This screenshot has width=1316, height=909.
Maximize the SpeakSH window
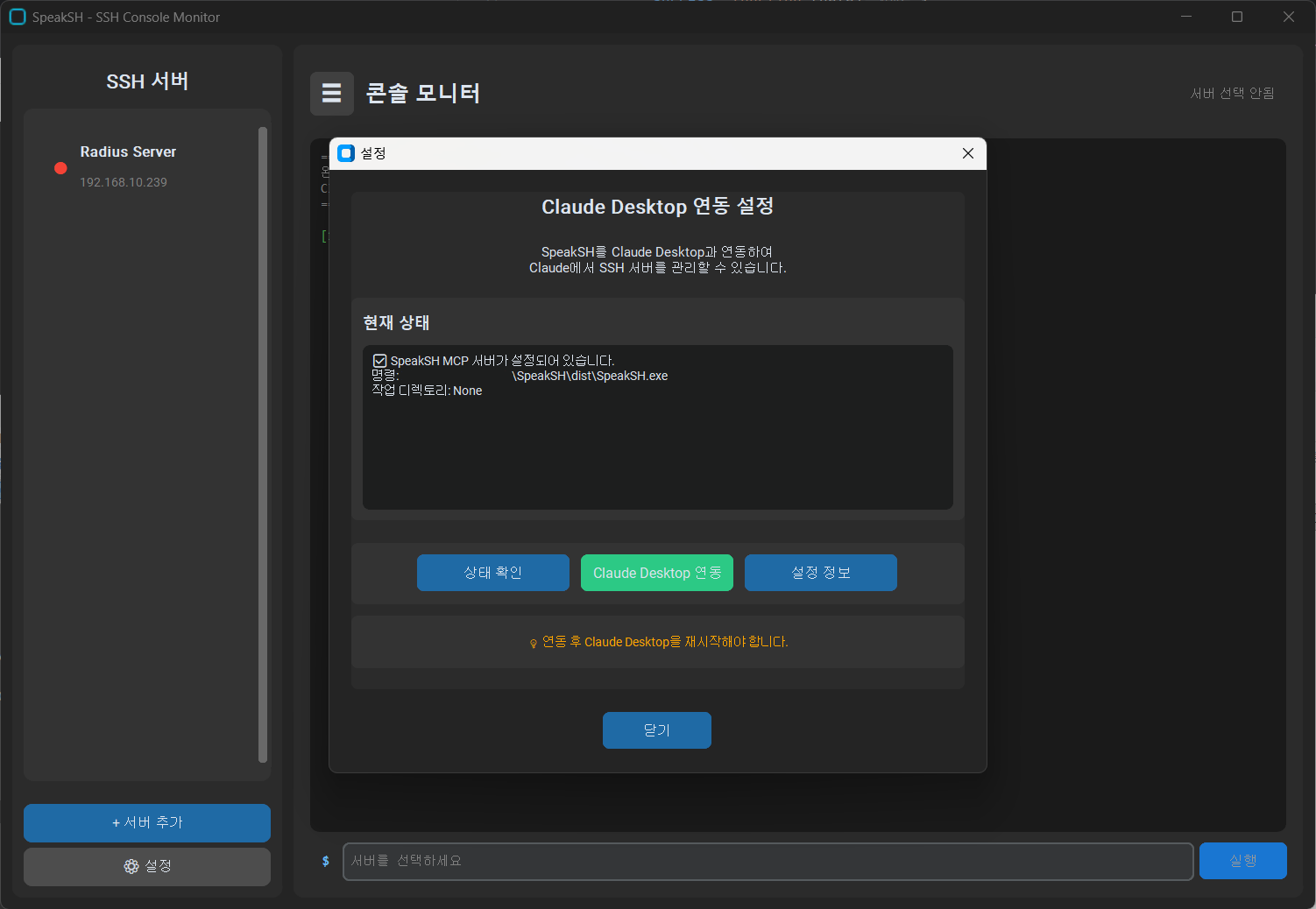pos(1237,17)
